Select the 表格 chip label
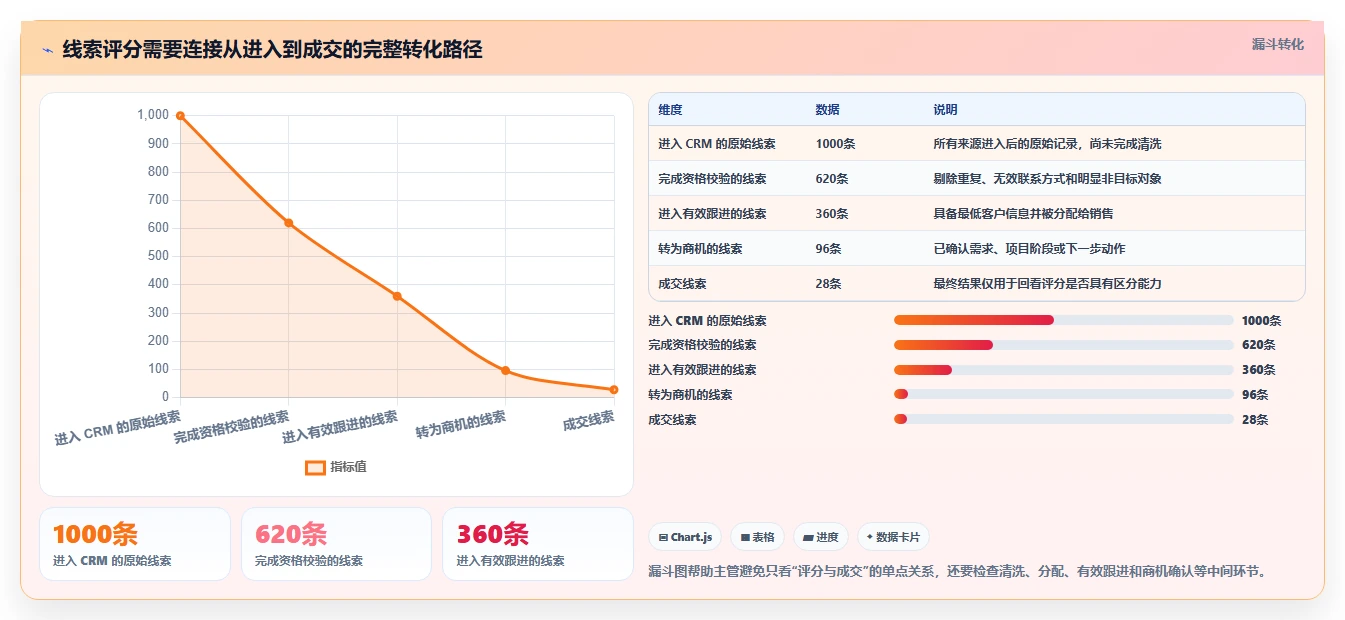The height and width of the screenshot is (620, 1345). [x=763, y=537]
